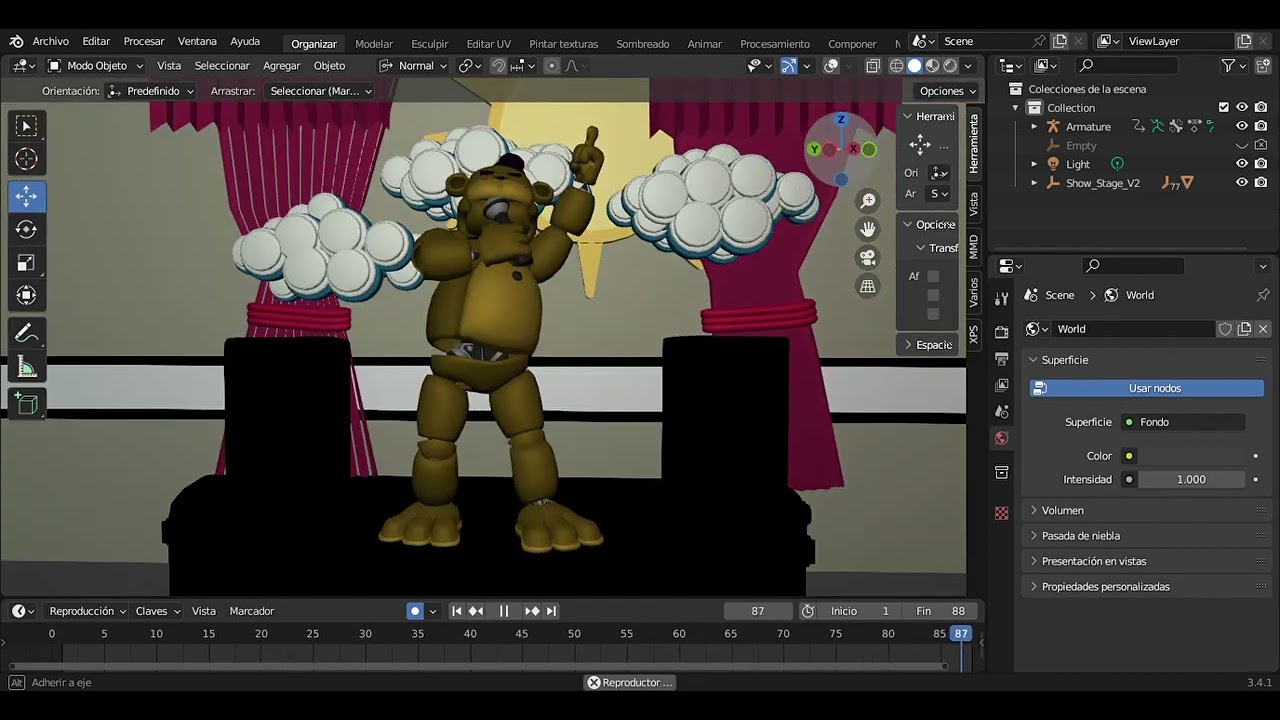Disable Show_Stage_V2 in renders
Viewport: 1280px width, 720px height.
tap(1261, 183)
